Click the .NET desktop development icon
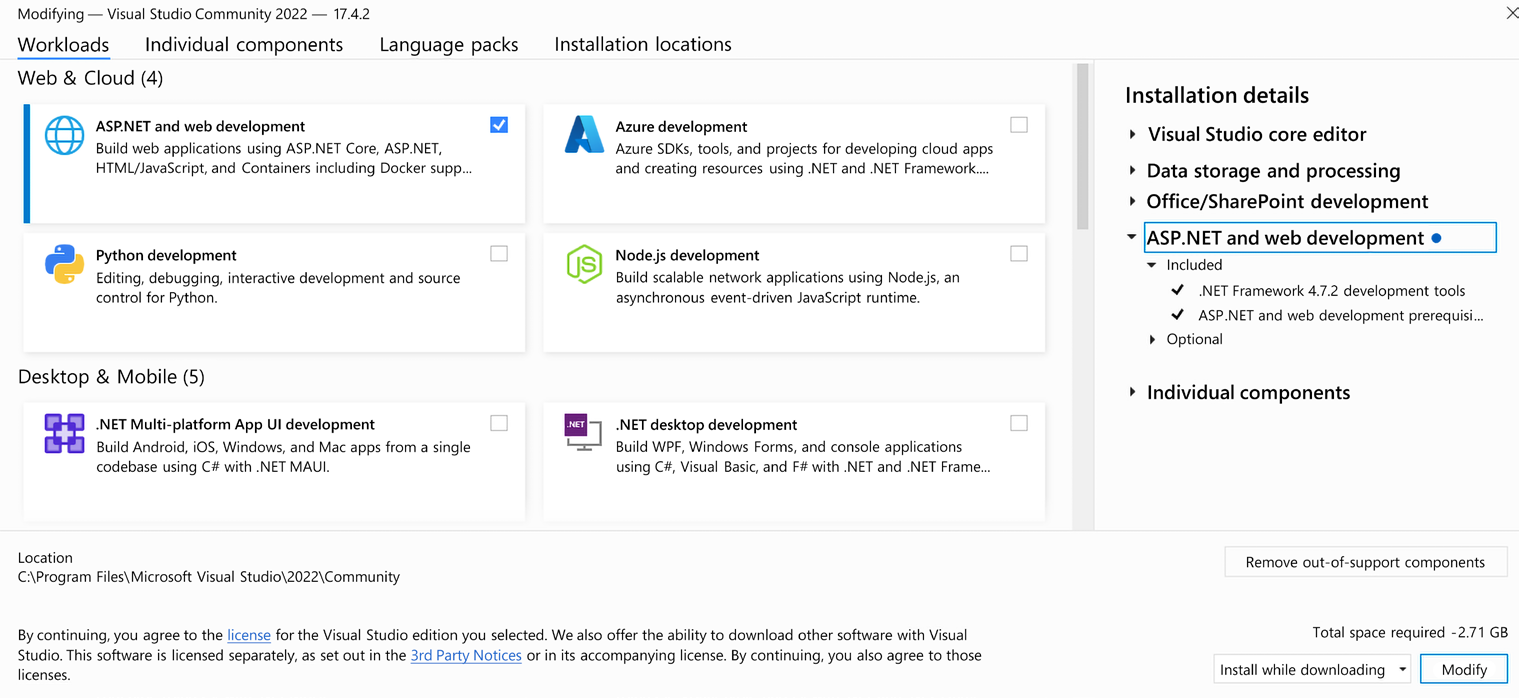The height and width of the screenshot is (698, 1519). pos(583,431)
